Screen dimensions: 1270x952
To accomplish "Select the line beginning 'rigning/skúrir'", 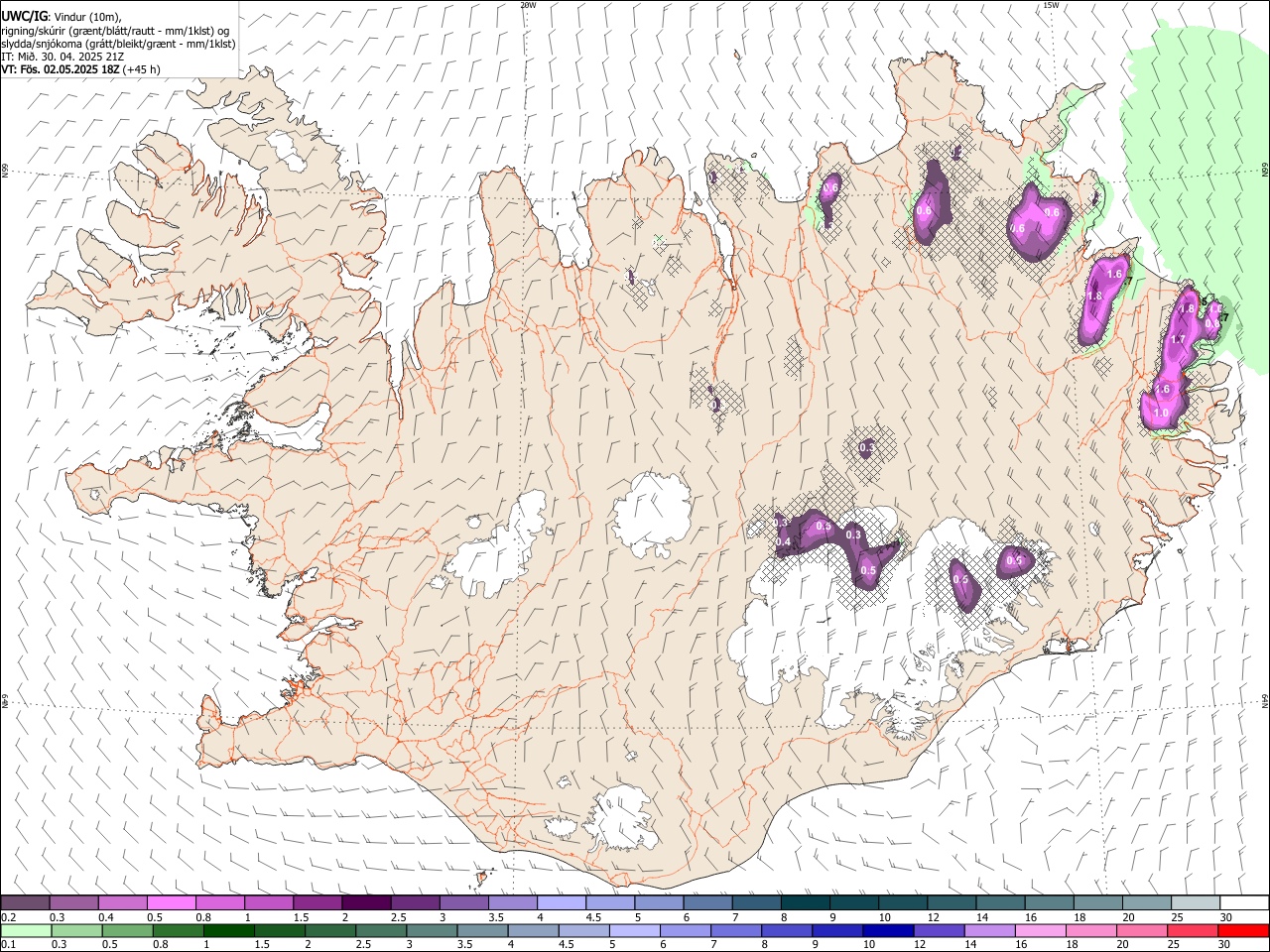I will pyautogui.click(x=115, y=30).
